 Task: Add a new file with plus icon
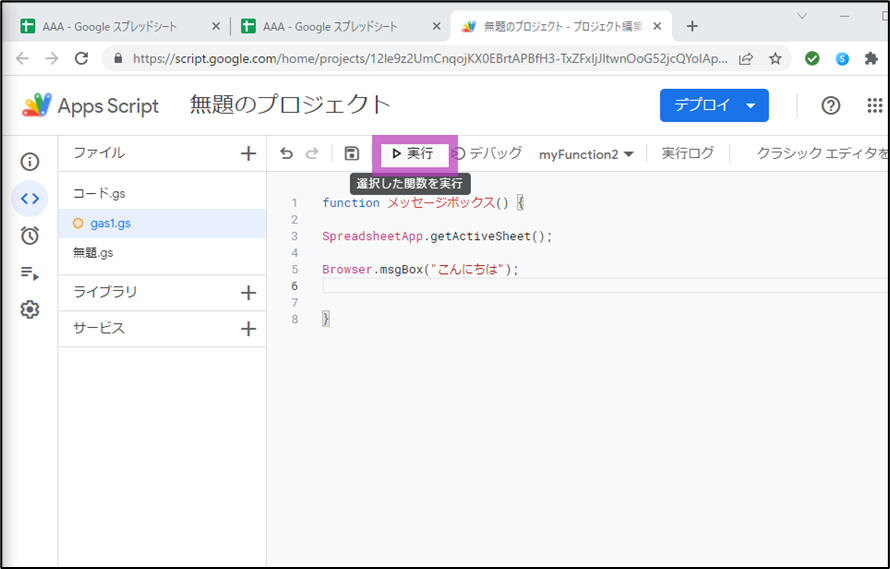click(x=248, y=153)
